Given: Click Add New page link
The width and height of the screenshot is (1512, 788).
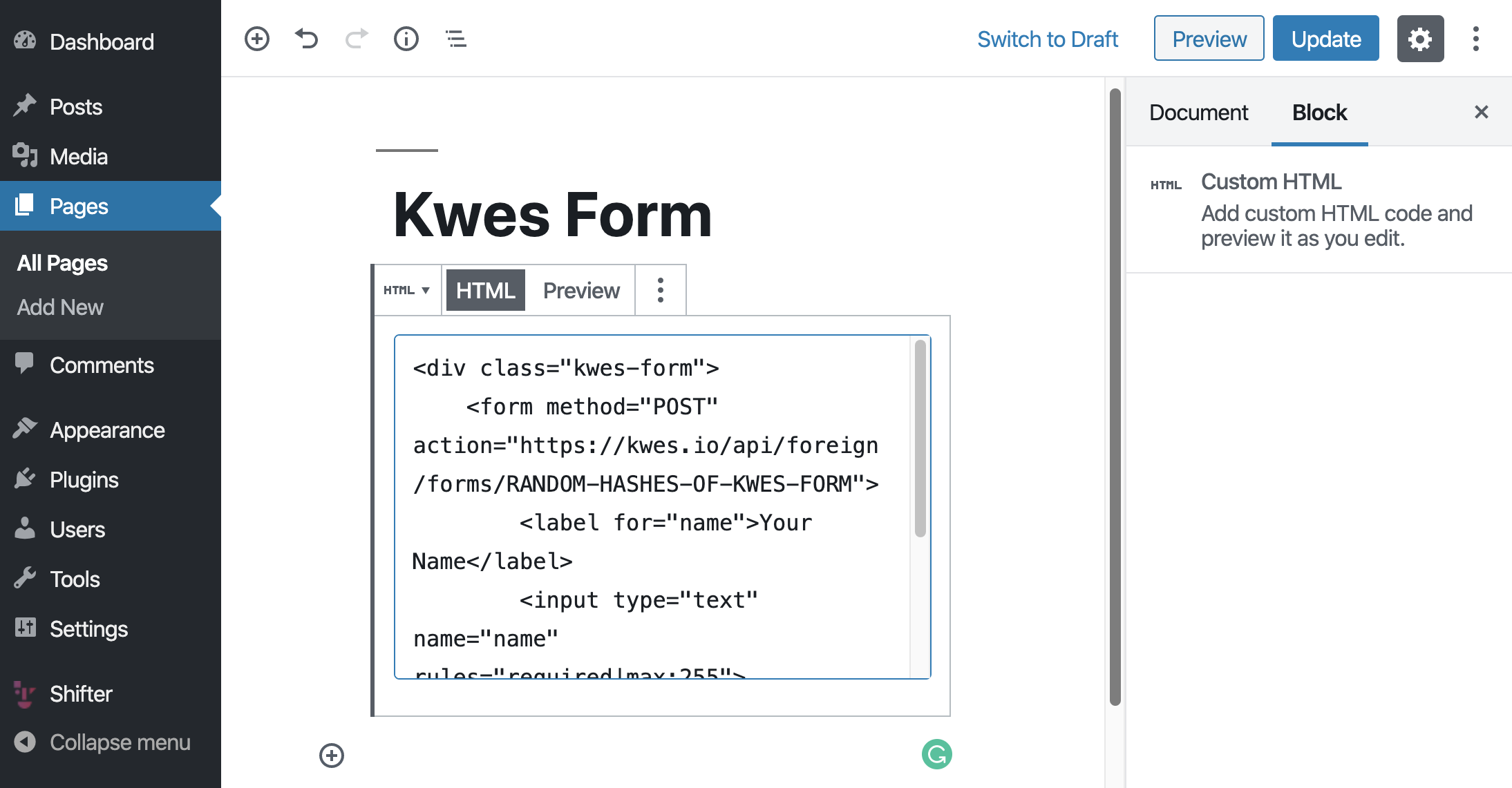Looking at the screenshot, I should [60, 307].
